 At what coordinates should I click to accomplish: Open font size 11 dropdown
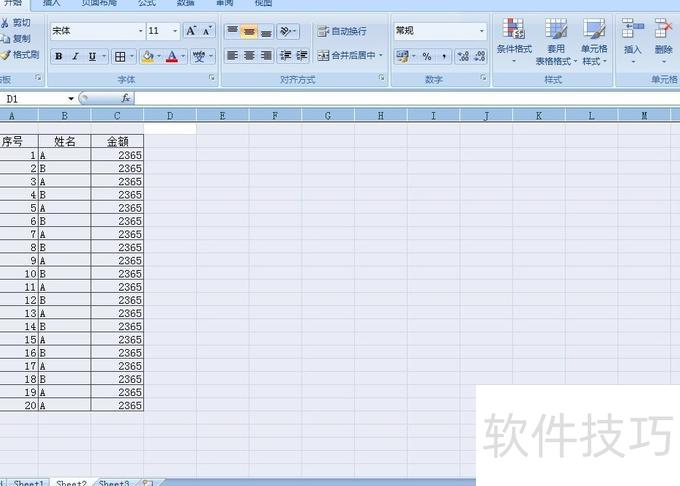coord(175,31)
